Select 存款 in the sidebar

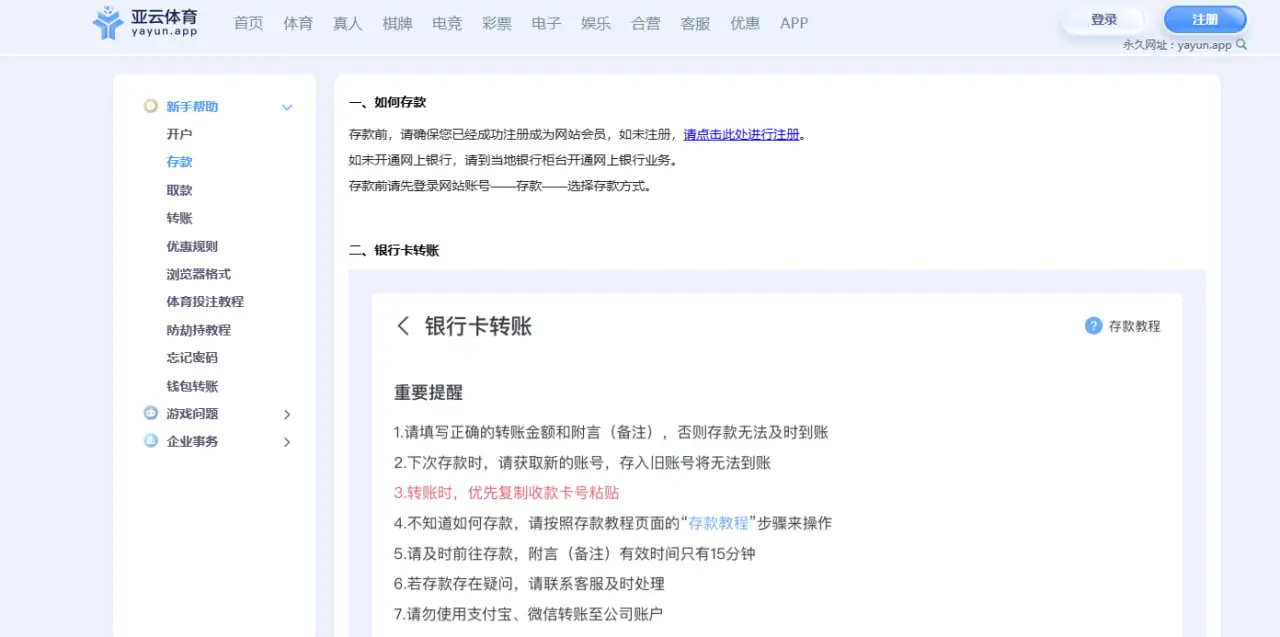click(x=179, y=162)
